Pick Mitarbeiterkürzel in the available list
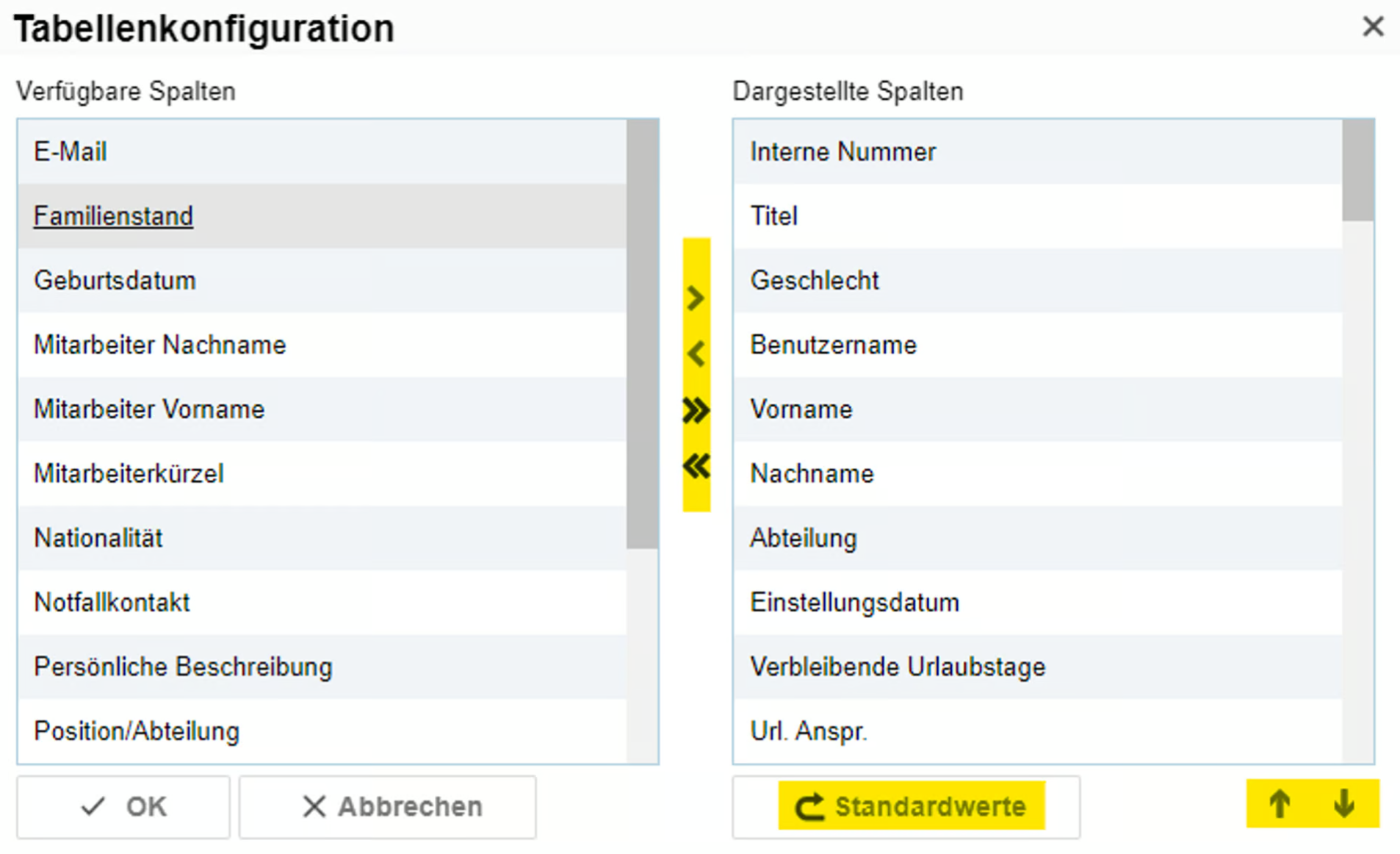 129,473
